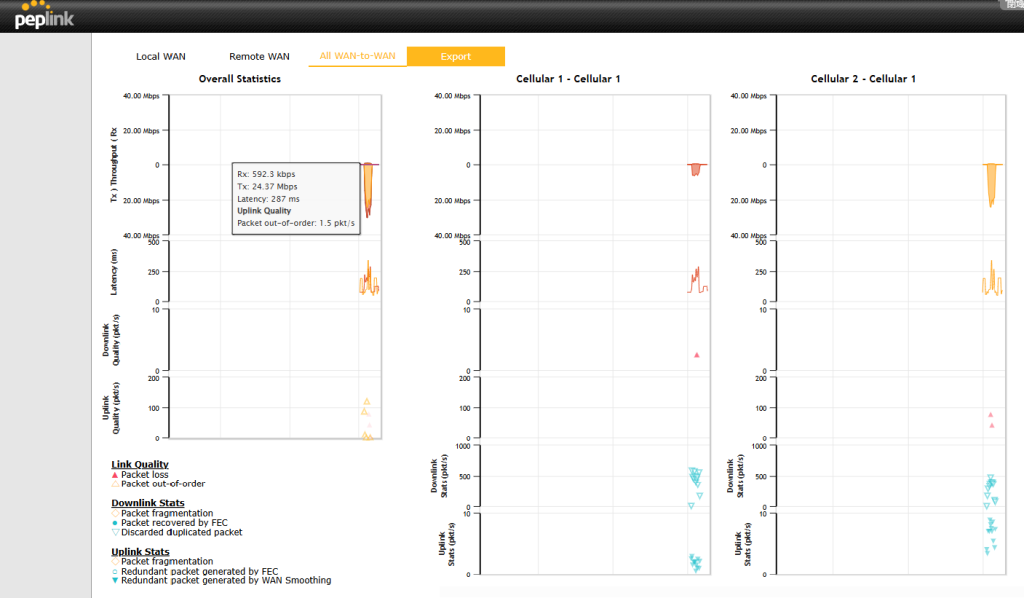
Task: Click the Downlink Stats legend heading
Action: [x=147, y=503]
